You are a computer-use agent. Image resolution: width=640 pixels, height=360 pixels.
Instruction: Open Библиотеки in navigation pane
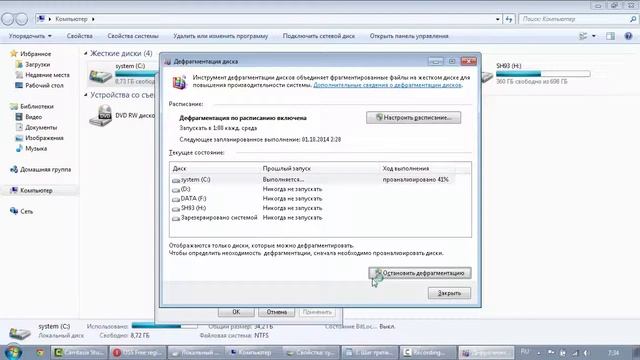37,106
